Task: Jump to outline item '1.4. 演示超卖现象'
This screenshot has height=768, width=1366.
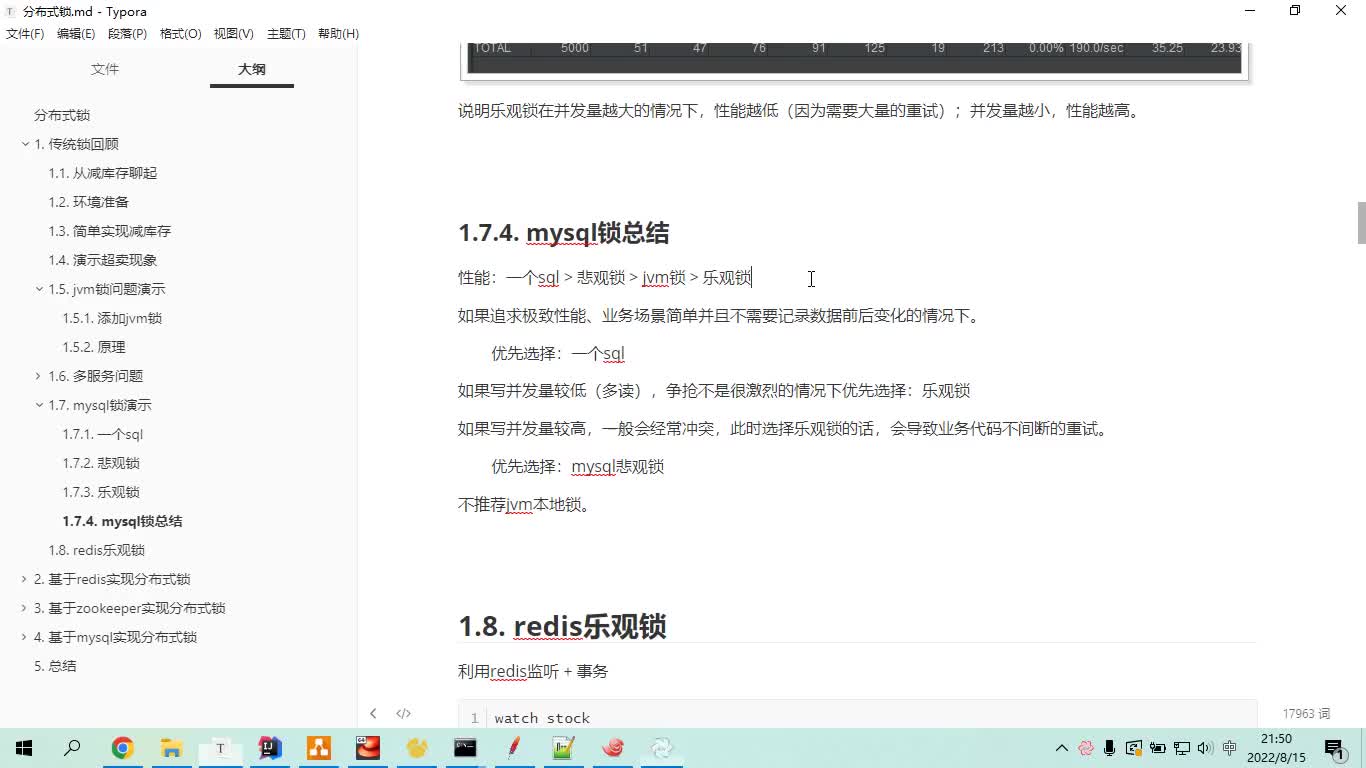Action: pos(102,260)
